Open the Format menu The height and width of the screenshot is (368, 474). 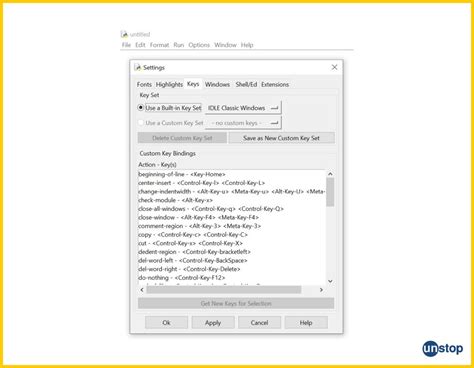tap(159, 45)
